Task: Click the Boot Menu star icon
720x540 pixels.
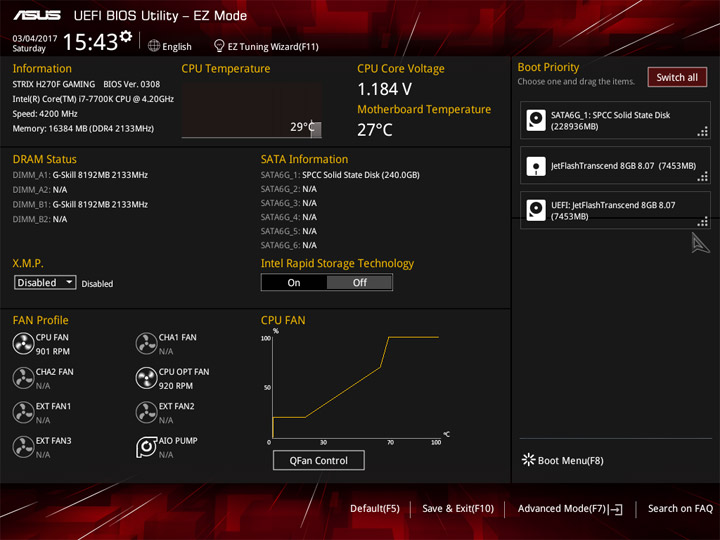Action: pyautogui.click(x=529, y=460)
